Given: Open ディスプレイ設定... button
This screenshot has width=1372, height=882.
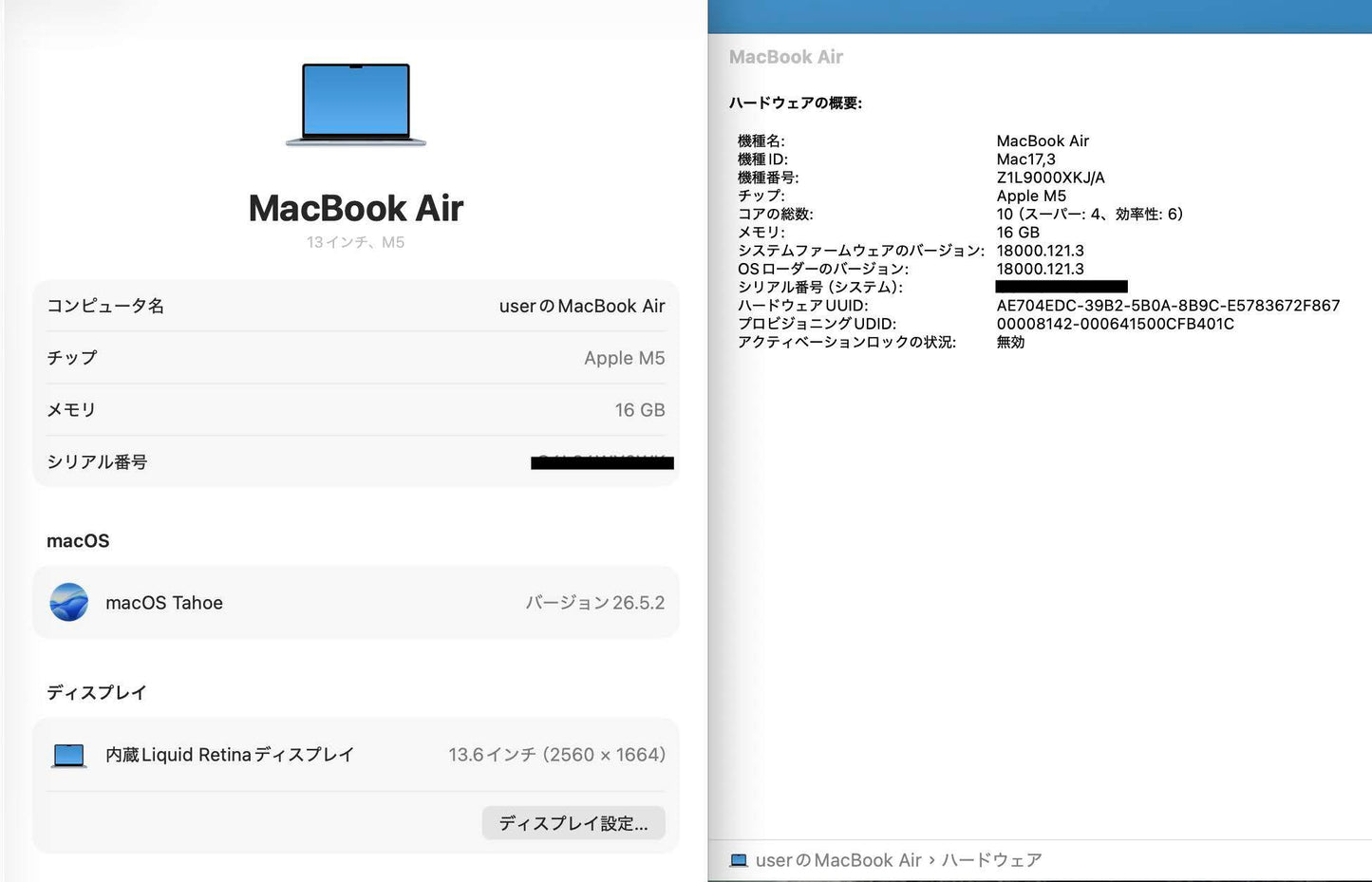Looking at the screenshot, I should (573, 823).
